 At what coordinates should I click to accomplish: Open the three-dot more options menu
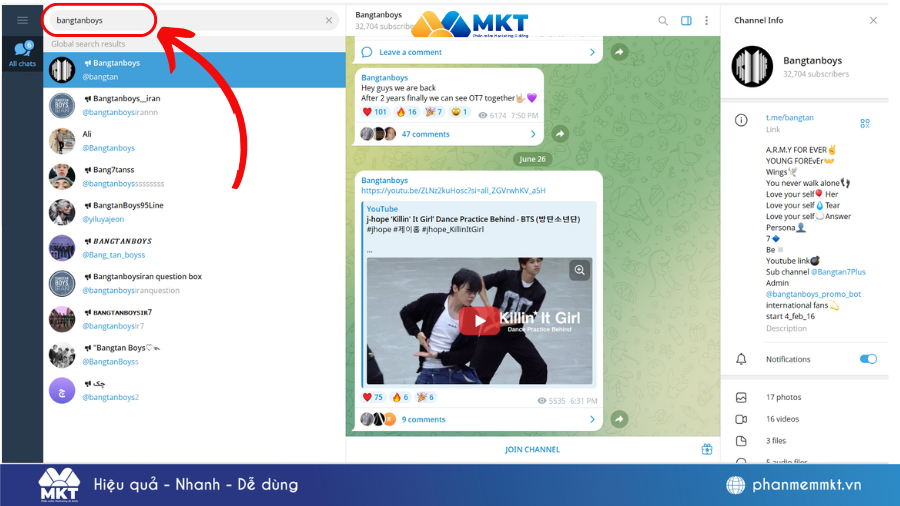click(x=707, y=21)
